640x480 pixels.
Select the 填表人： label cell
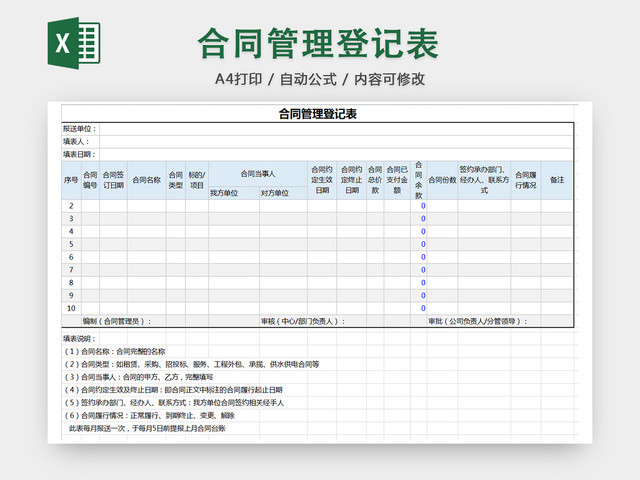point(80,142)
